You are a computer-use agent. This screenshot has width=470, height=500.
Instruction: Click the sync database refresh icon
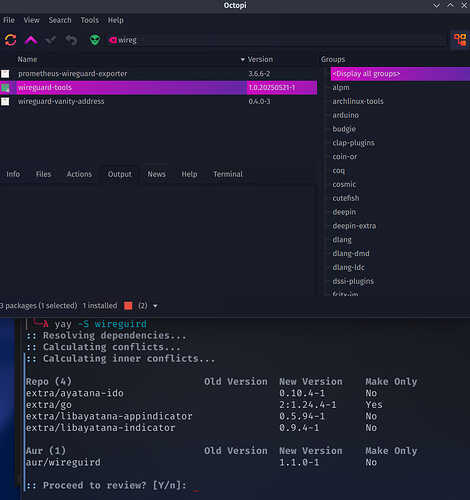(x=11, y=40)
